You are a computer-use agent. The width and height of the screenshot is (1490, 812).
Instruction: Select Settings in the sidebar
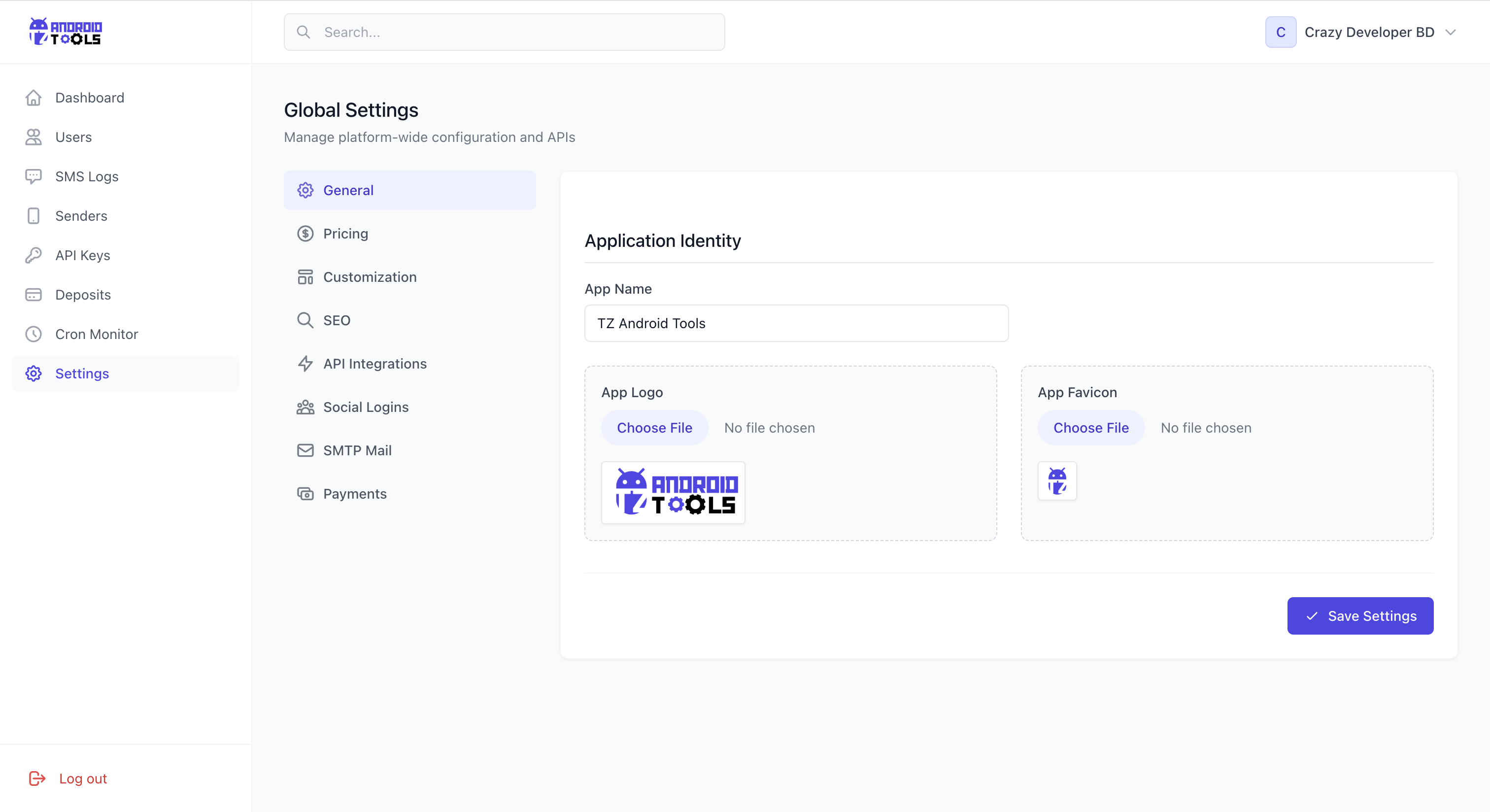(x=126, y=373)
